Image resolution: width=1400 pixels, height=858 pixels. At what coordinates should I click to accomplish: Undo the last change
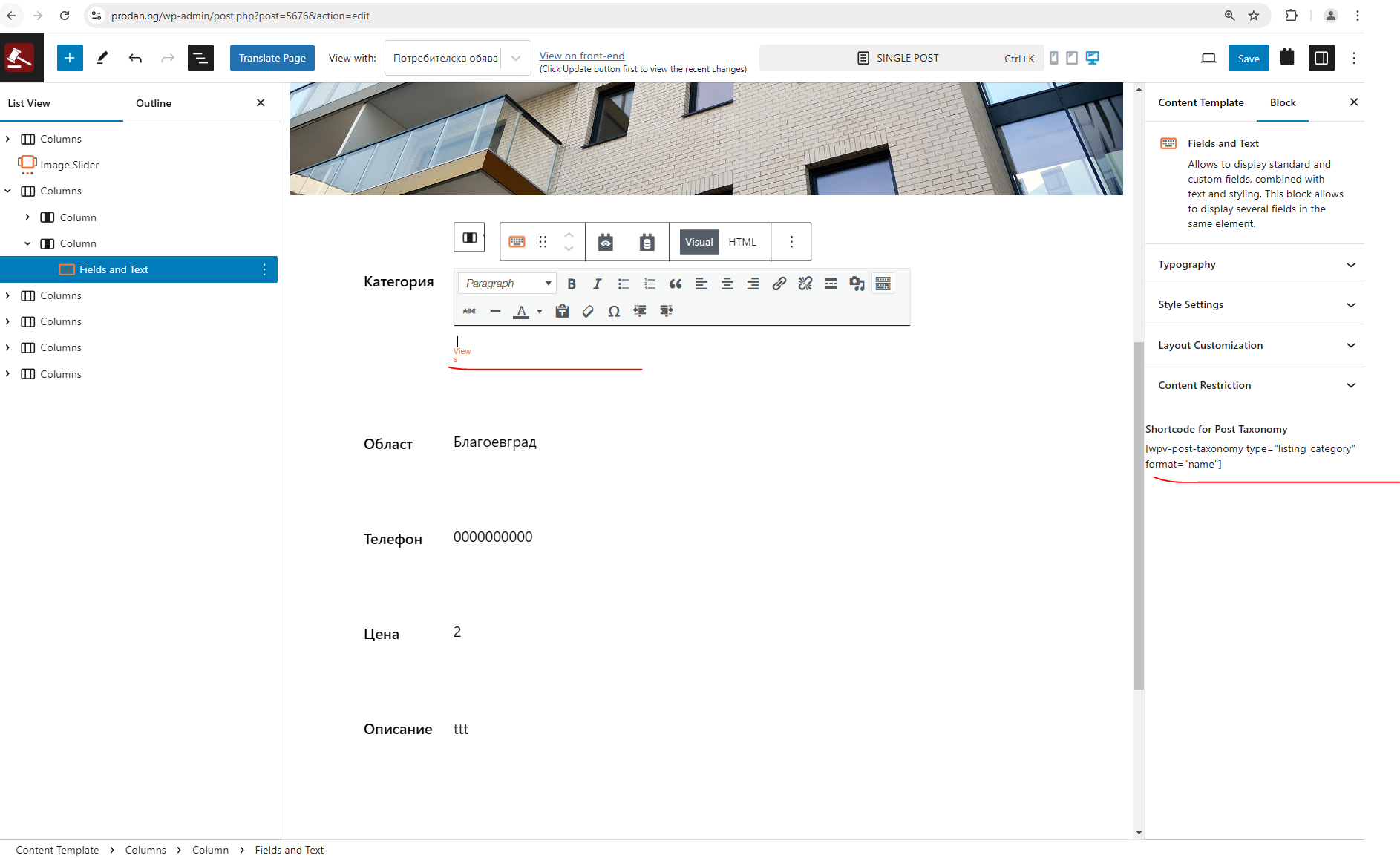pyautogui.click(x=135, y=58)
